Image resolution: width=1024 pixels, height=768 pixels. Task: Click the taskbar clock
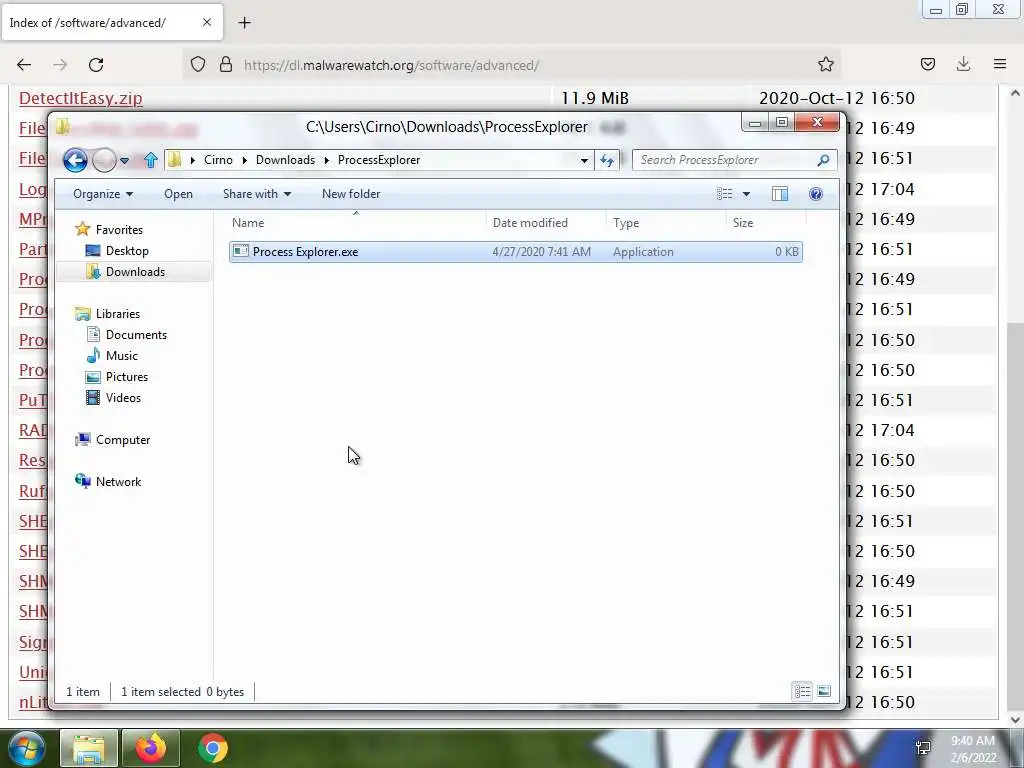click(973, 749)
